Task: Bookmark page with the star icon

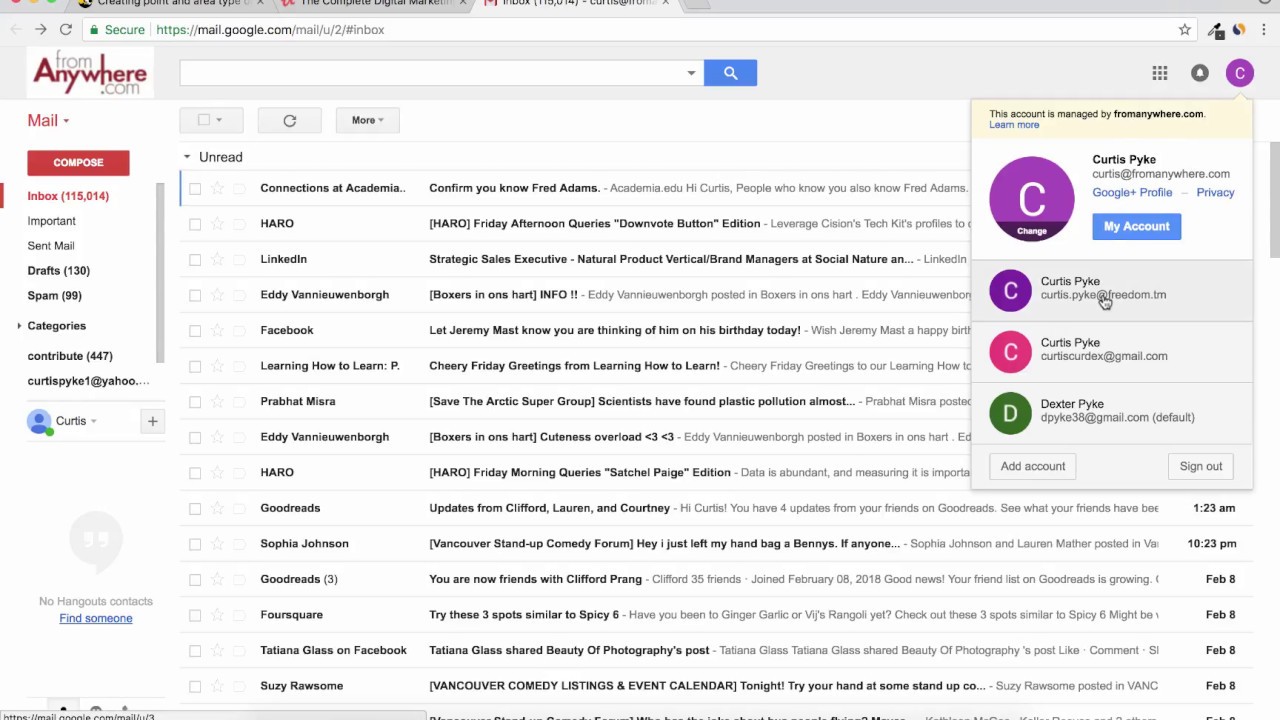Action: pyautogui.click(x=1185, y=30)
